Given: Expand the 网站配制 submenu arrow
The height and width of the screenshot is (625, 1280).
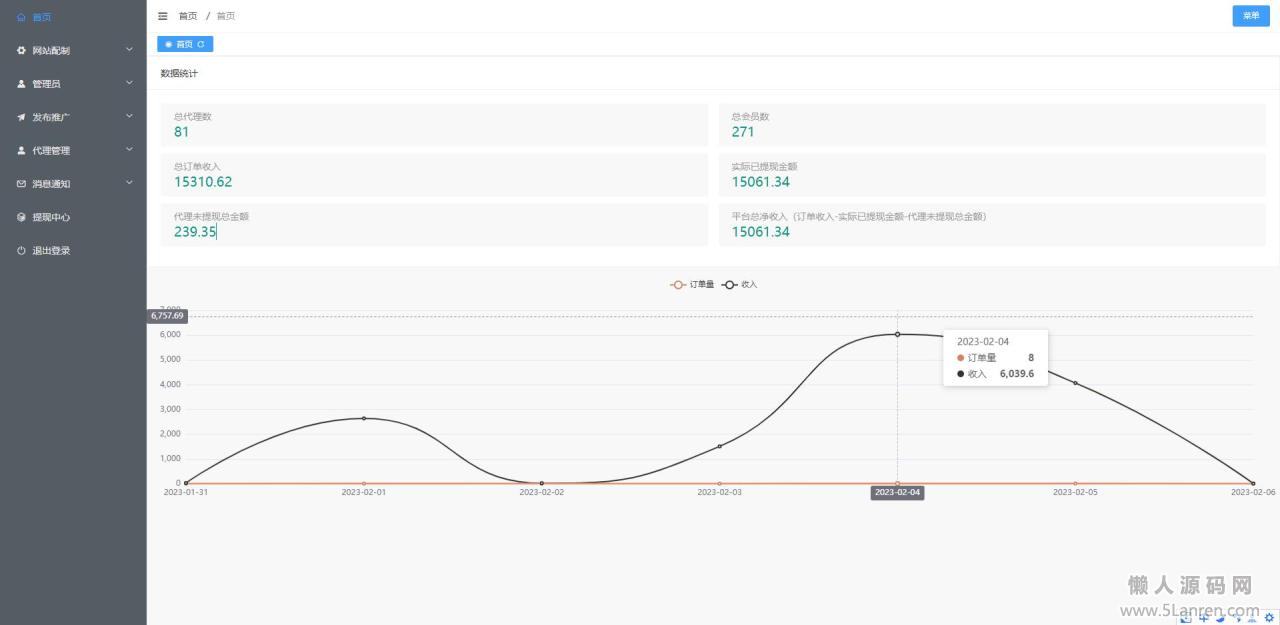Looking at the screenshot, I should click(x=129, y=49).
